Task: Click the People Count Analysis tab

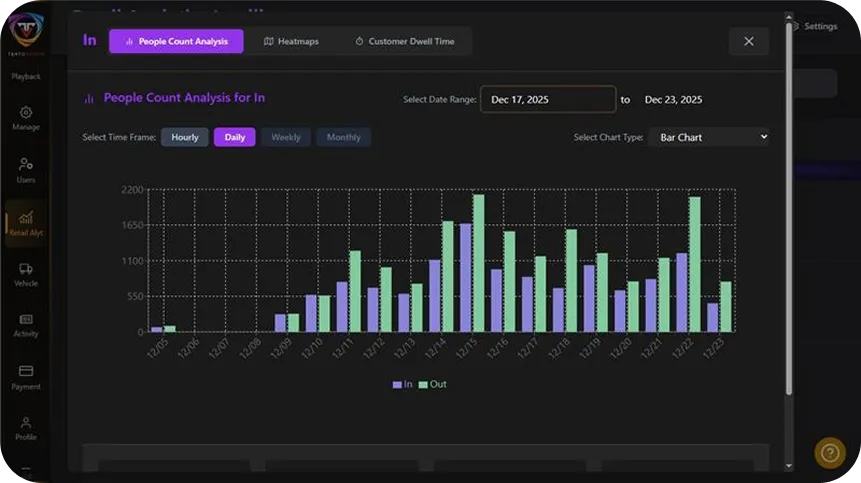Action: pyautogui.click(x=176, y=41)
